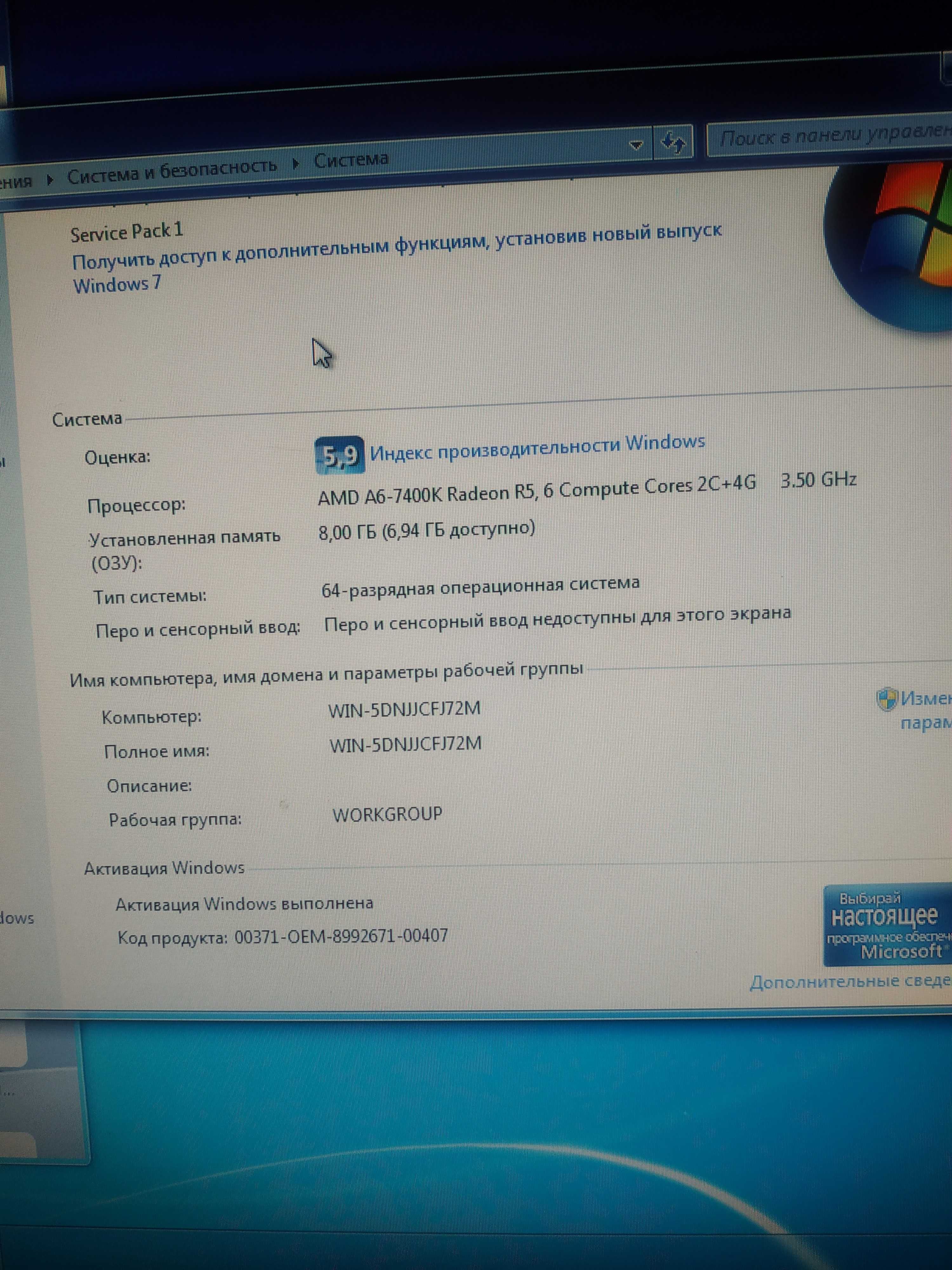Open the 'Изменить параметры' link
952x1270 pixels.
[x=926, y=710]
